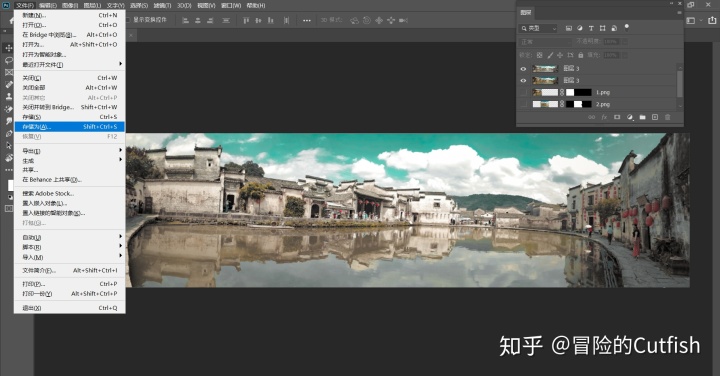The image size is (720, 376).
Task: Select the 2.png layer mask thumbnail
Action: (579, 104)
